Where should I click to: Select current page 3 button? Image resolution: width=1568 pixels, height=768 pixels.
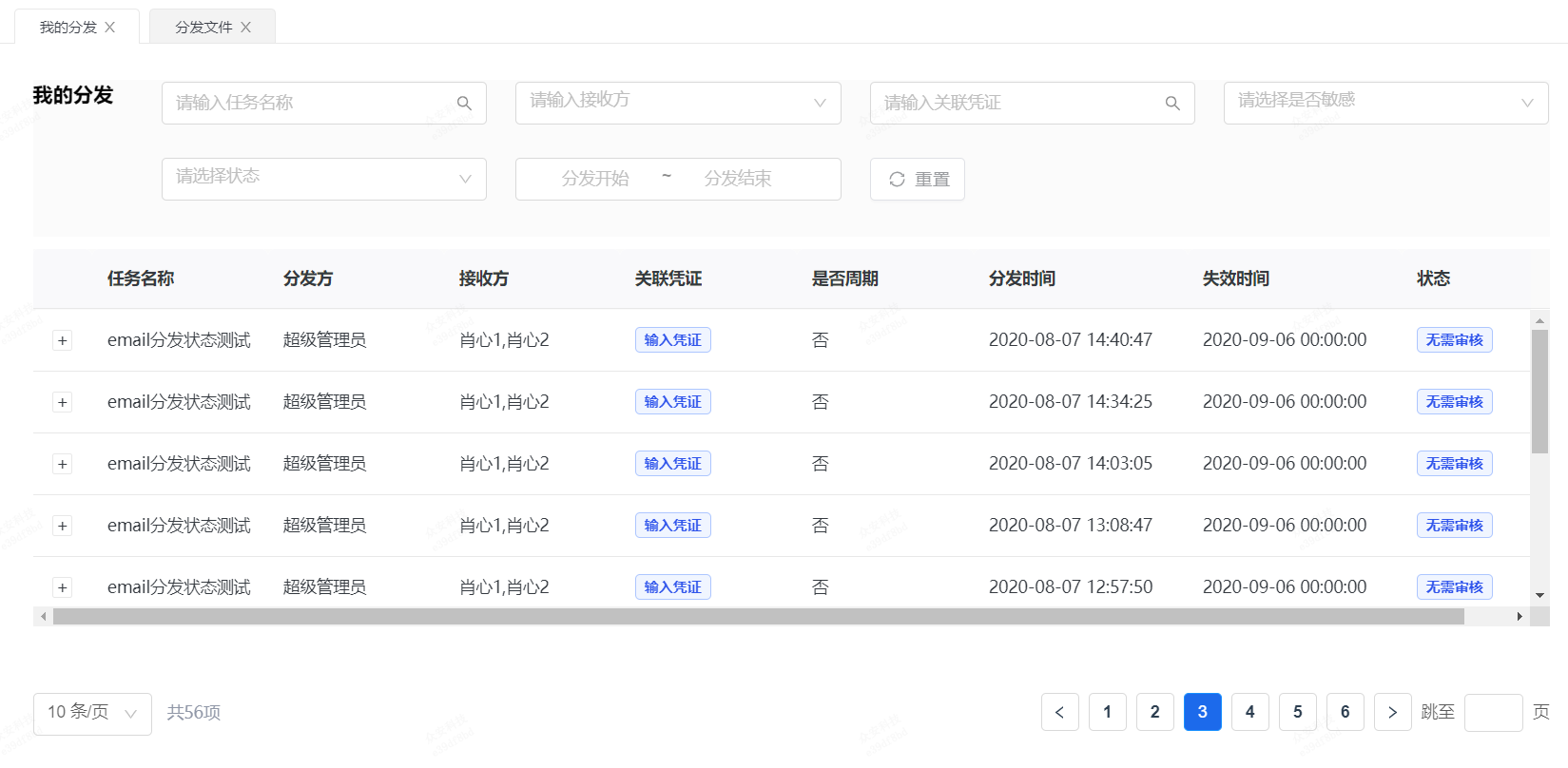tap(1203, 712)
